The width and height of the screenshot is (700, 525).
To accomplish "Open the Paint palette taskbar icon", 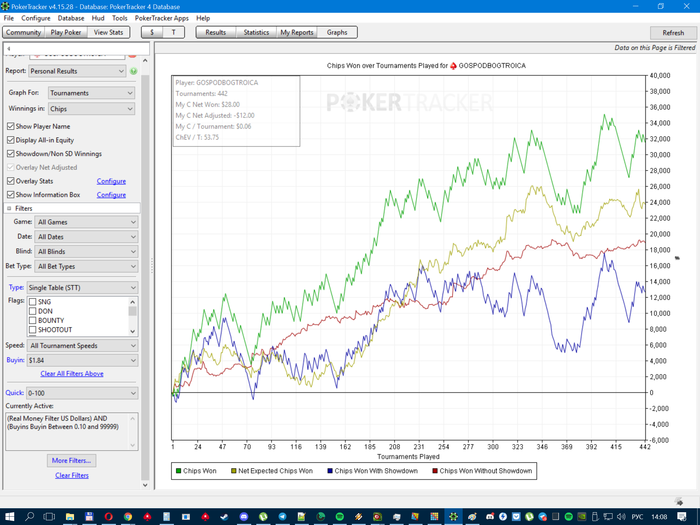I will [x=473, y=517].
